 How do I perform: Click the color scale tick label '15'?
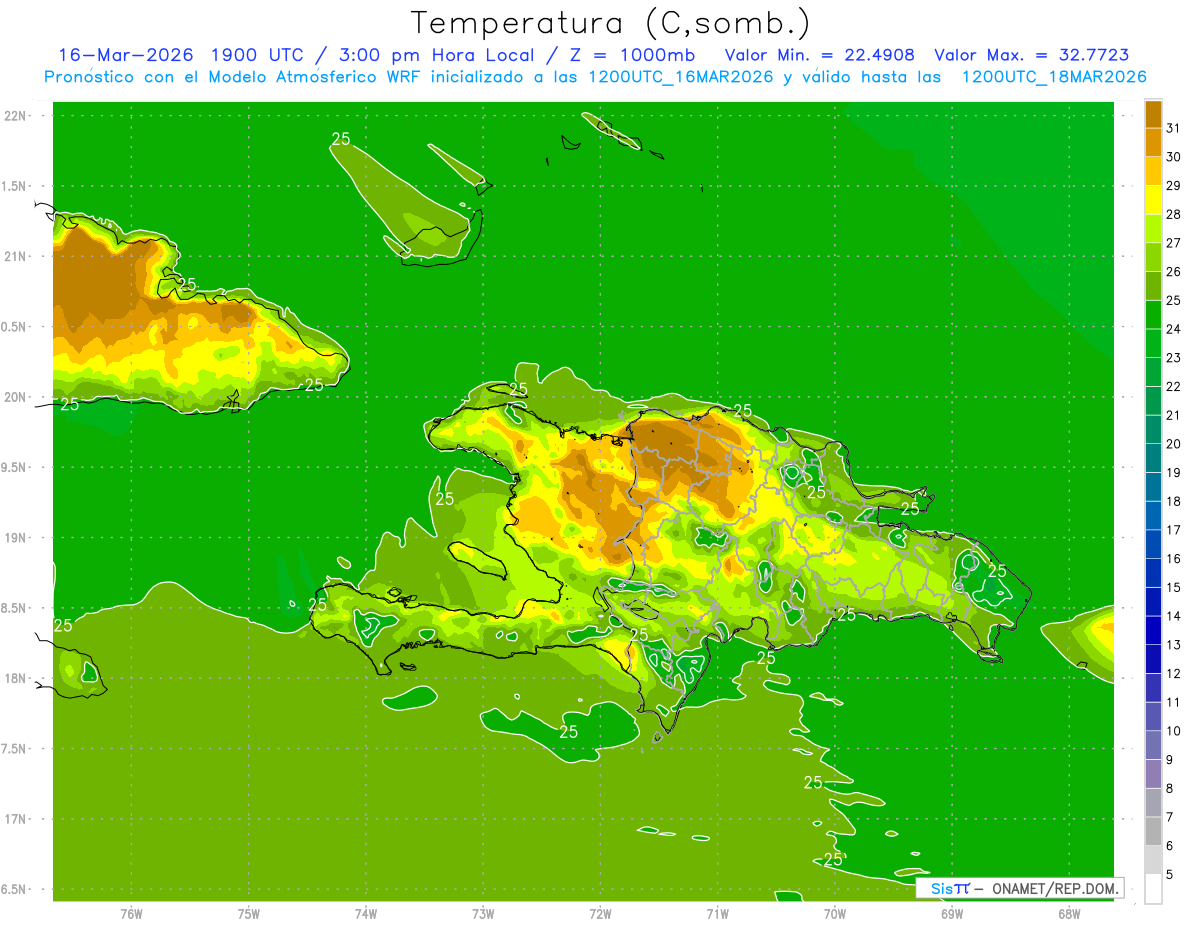point(1173,587)
